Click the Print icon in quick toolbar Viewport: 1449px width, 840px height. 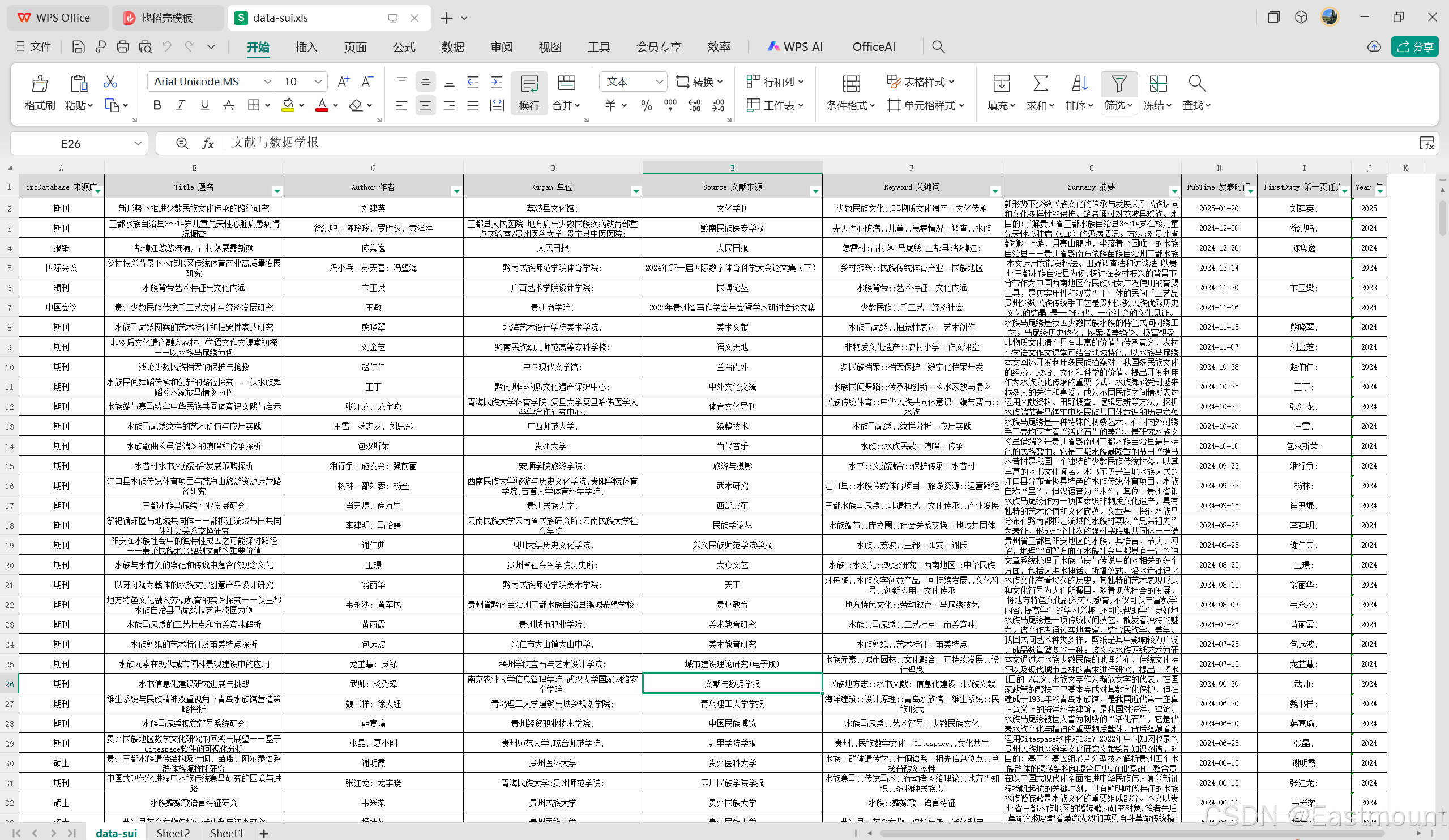point(122,47)
